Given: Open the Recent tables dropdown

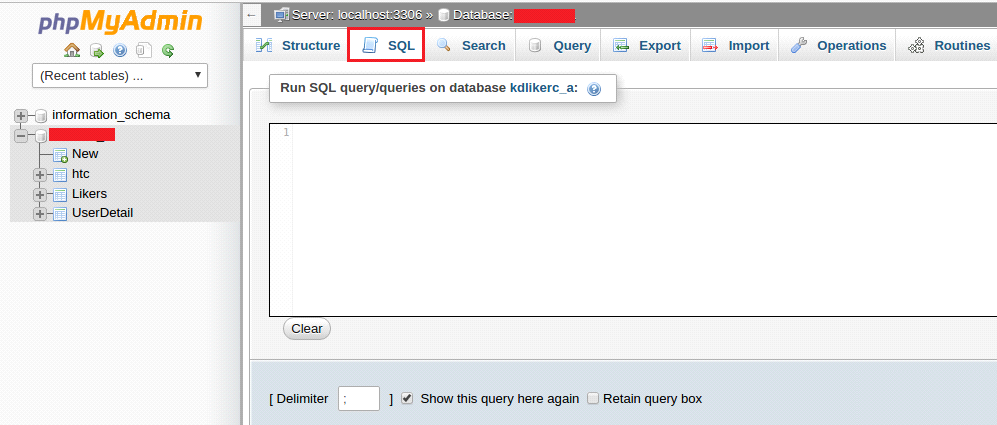Looking at the screenshot, I should 120,75.
